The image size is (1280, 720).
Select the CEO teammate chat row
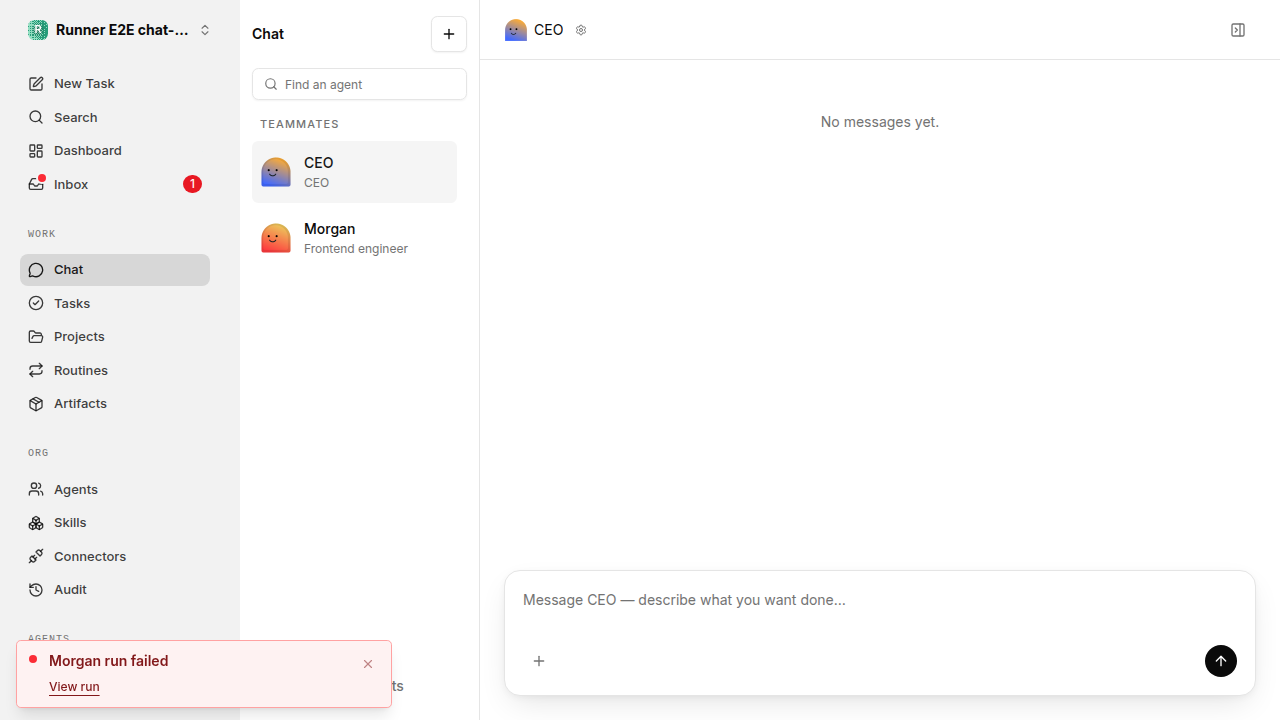click(x=354, y=172)
